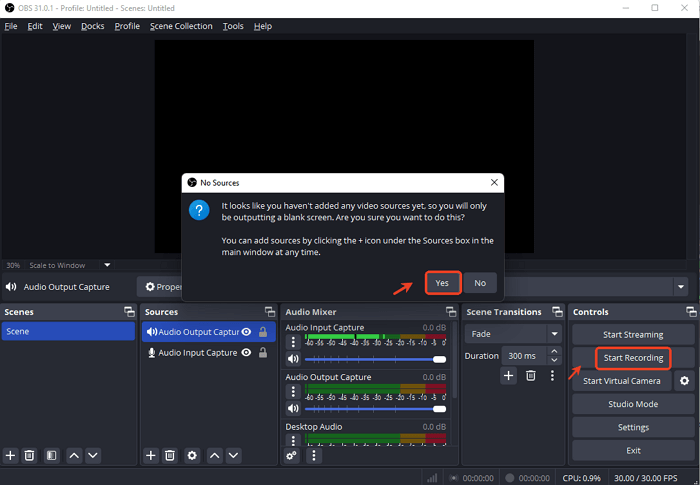The width and height of the screenshot is (700, 485).
Task: Expand the source toolbar dropdown arrow
Action: tap(681, 287)
